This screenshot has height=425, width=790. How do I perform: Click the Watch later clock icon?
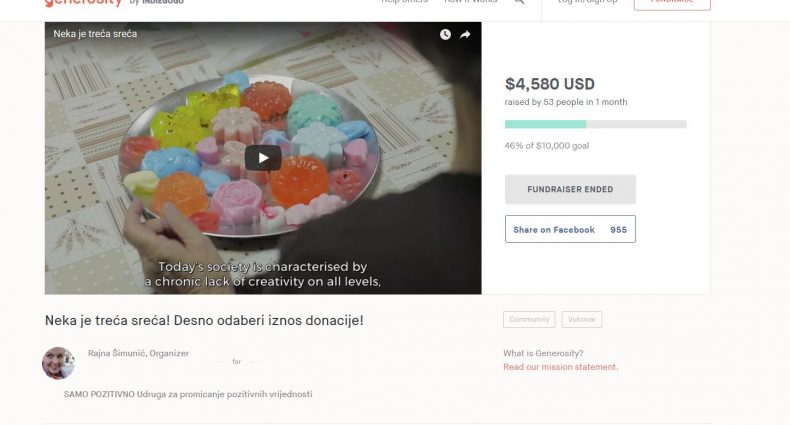pyautogui.click(x=445, y=34)
